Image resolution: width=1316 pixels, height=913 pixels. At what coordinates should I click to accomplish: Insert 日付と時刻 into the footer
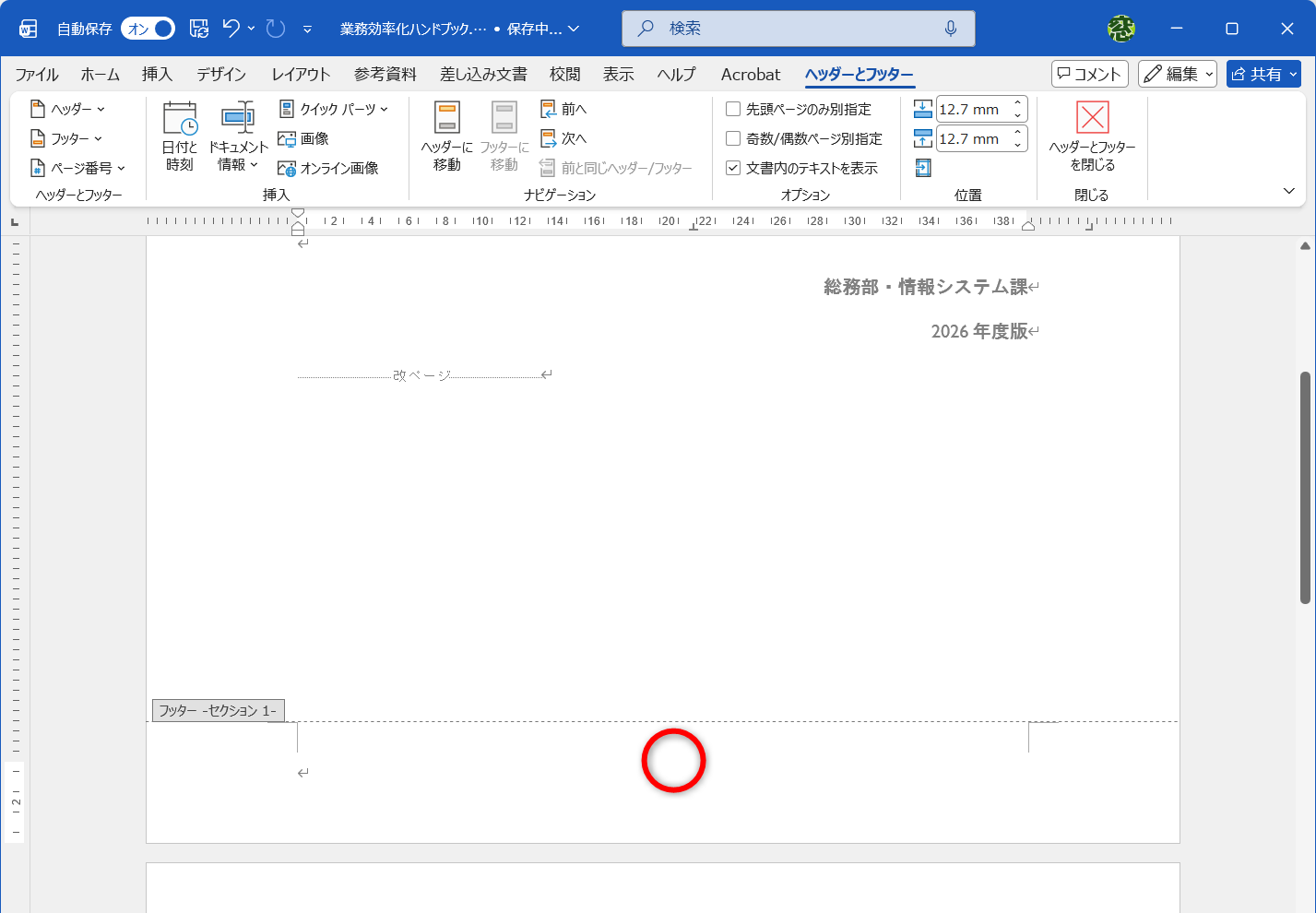(x=180, y=136)
